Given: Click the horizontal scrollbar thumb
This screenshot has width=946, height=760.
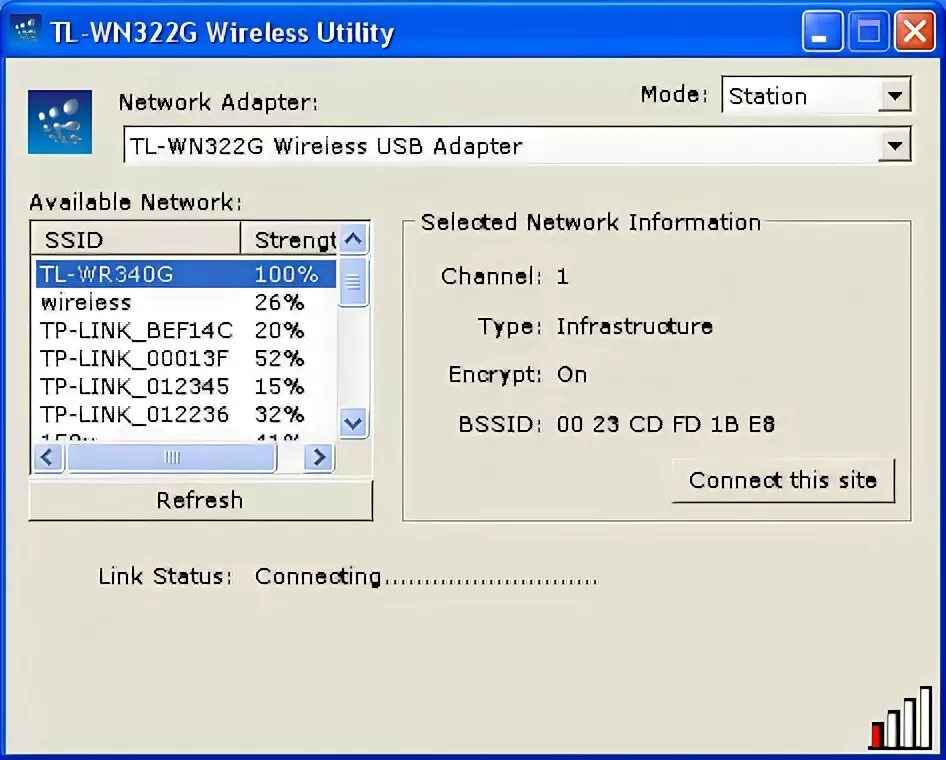Looking at the screenshot, I should pos(172,457).
